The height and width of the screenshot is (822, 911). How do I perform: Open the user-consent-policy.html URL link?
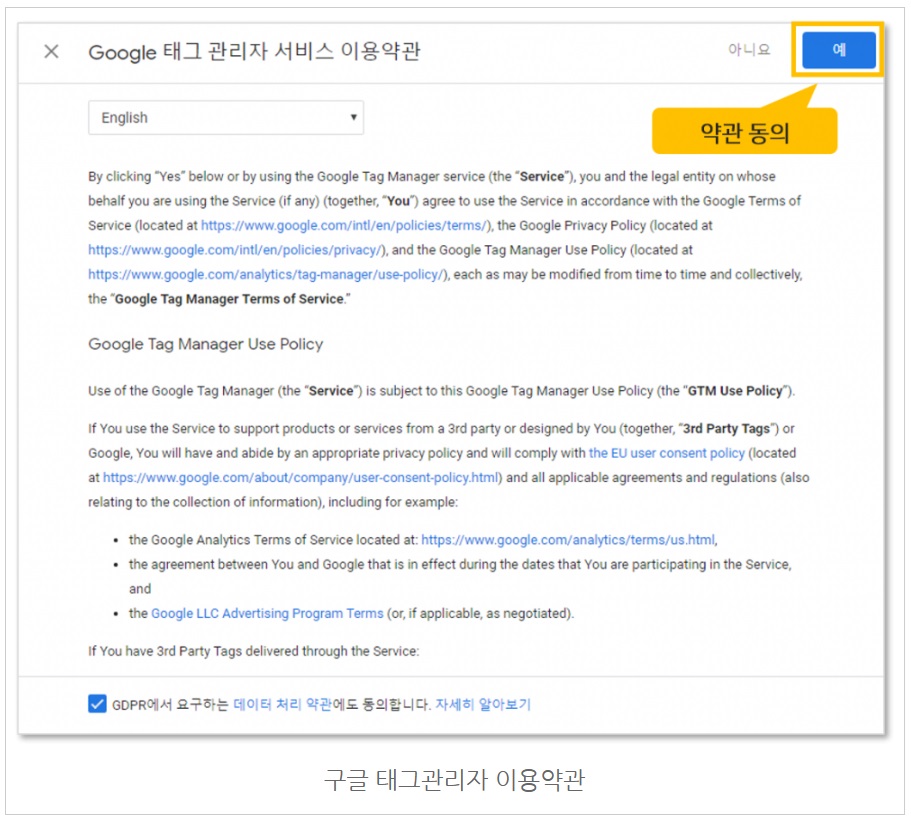[301, 478]
